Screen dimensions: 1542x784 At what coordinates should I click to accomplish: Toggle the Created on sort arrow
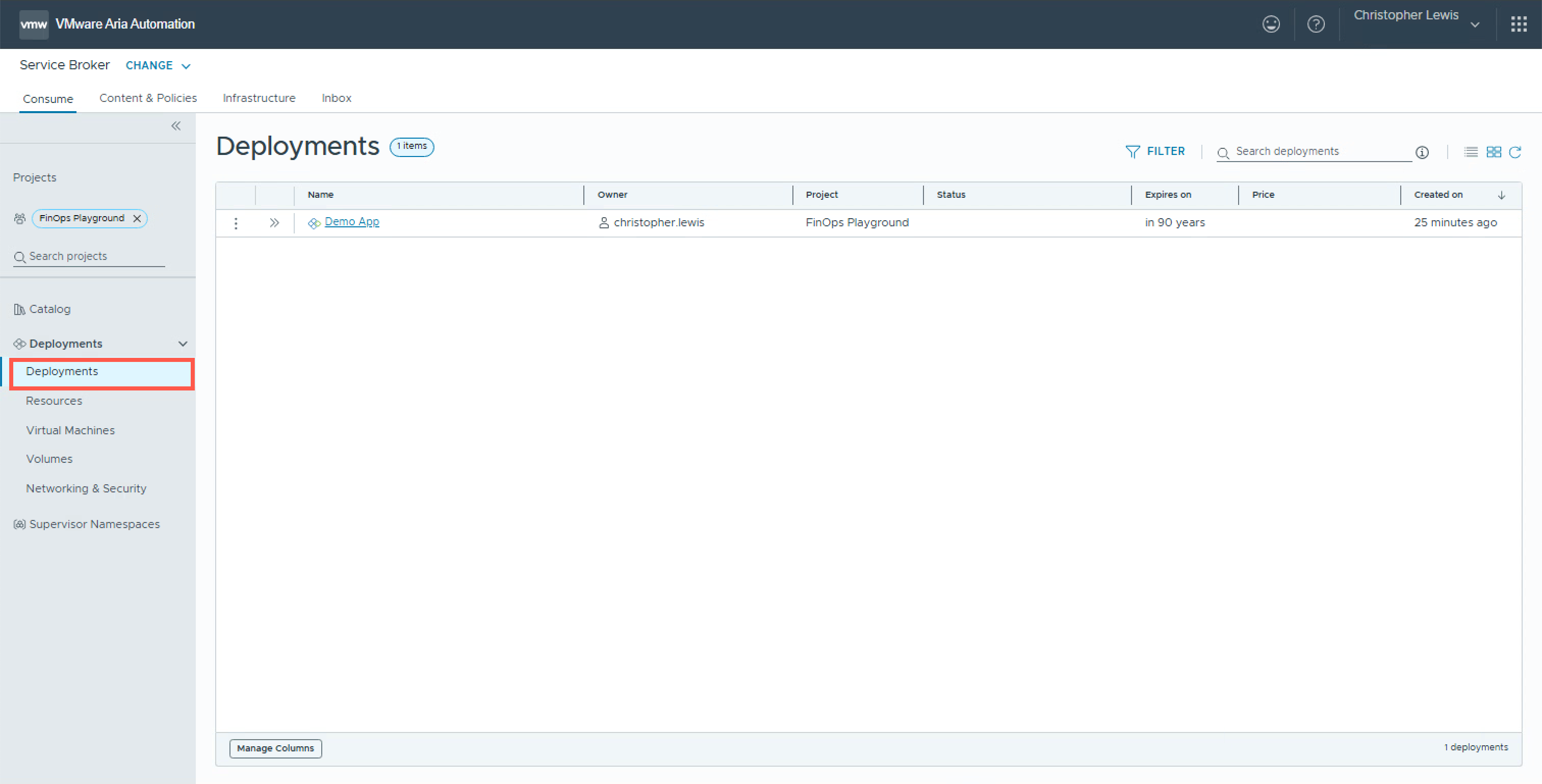(x=1501, y=195)
